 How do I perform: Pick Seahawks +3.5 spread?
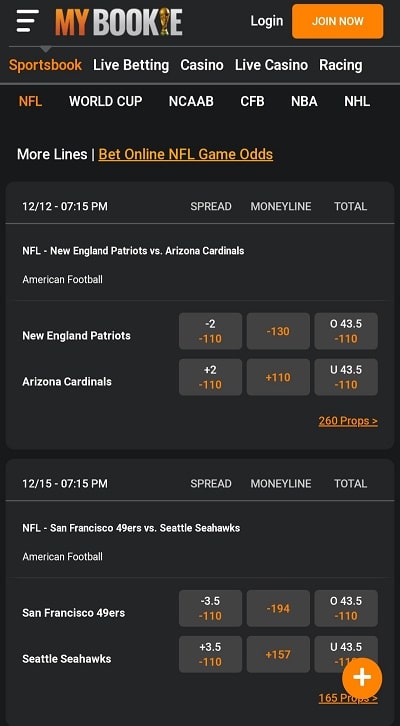click(210, 654)
